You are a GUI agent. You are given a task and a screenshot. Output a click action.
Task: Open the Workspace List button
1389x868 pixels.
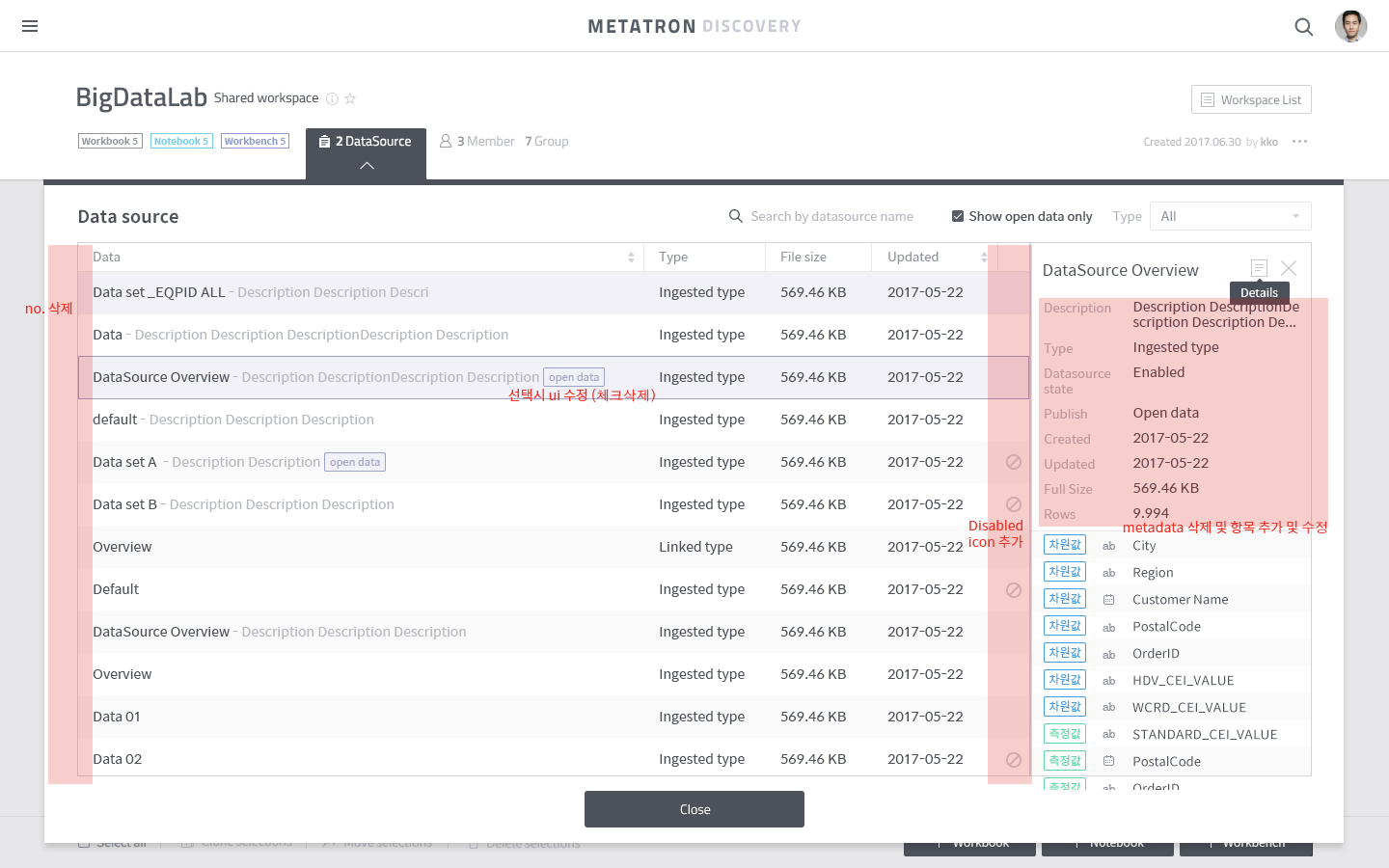tap(1251, 99)
